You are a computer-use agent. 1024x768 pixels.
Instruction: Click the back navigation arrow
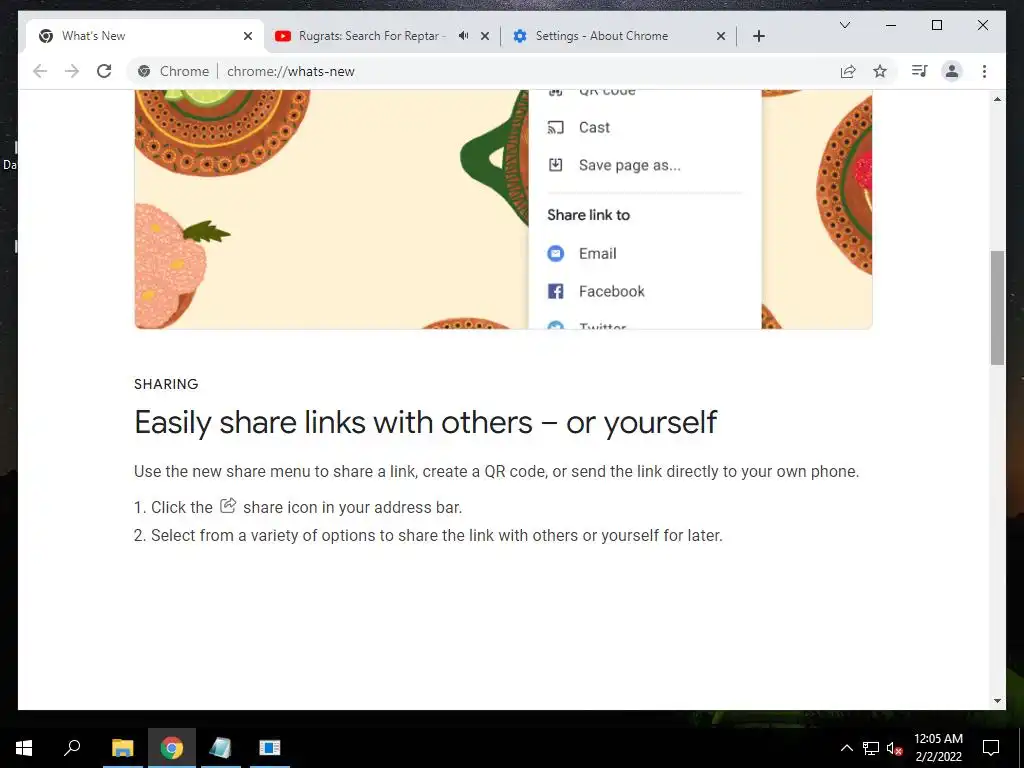tap(40, 71)
